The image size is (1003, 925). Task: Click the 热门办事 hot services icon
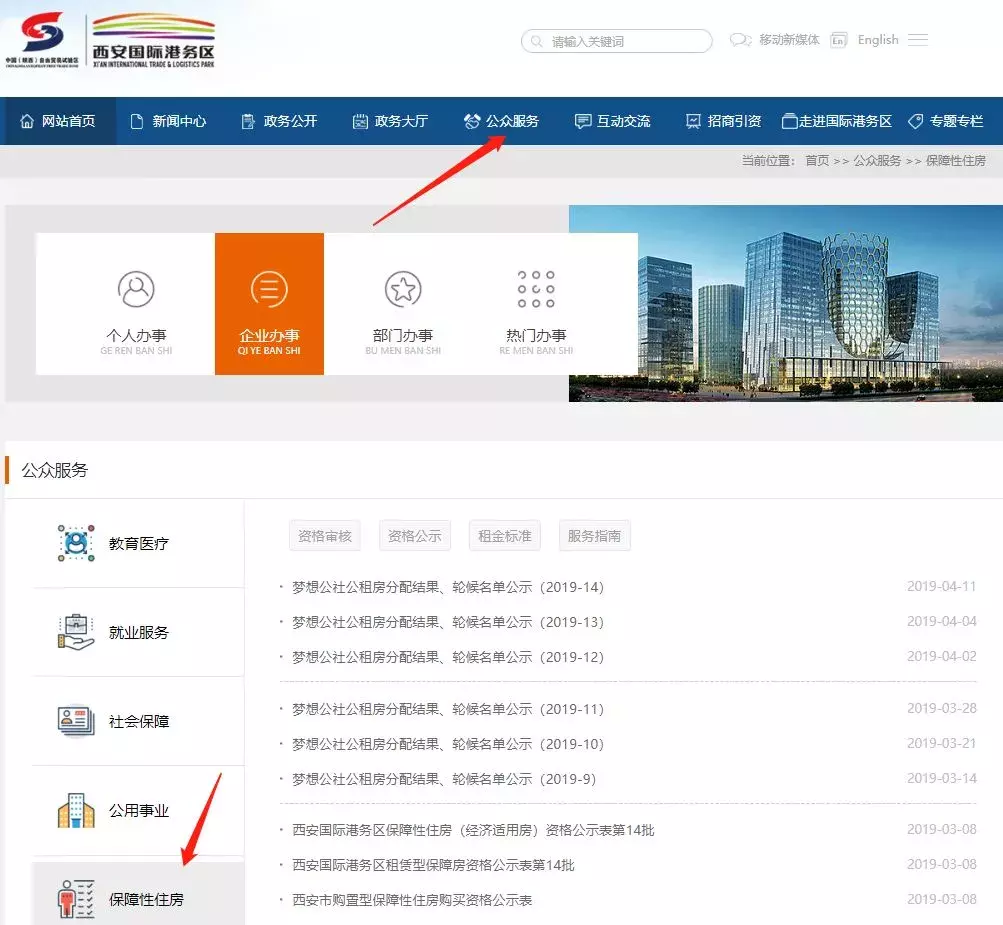[535, 291]
